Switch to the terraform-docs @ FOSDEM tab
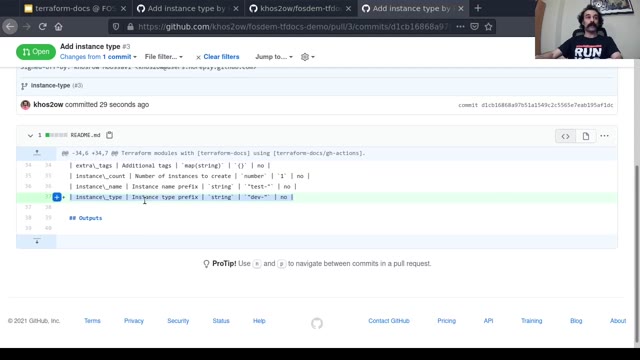This screenshot has height=360, width=640. (76, 9)
